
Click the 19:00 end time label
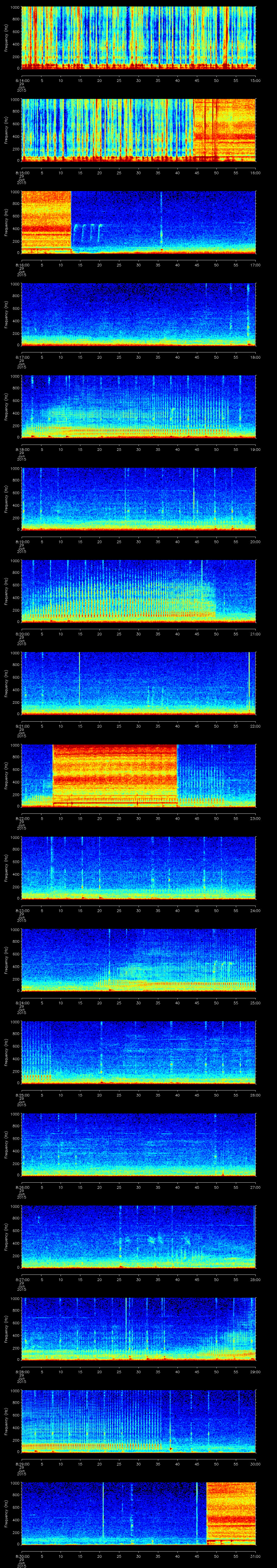(x=255, y=449)
